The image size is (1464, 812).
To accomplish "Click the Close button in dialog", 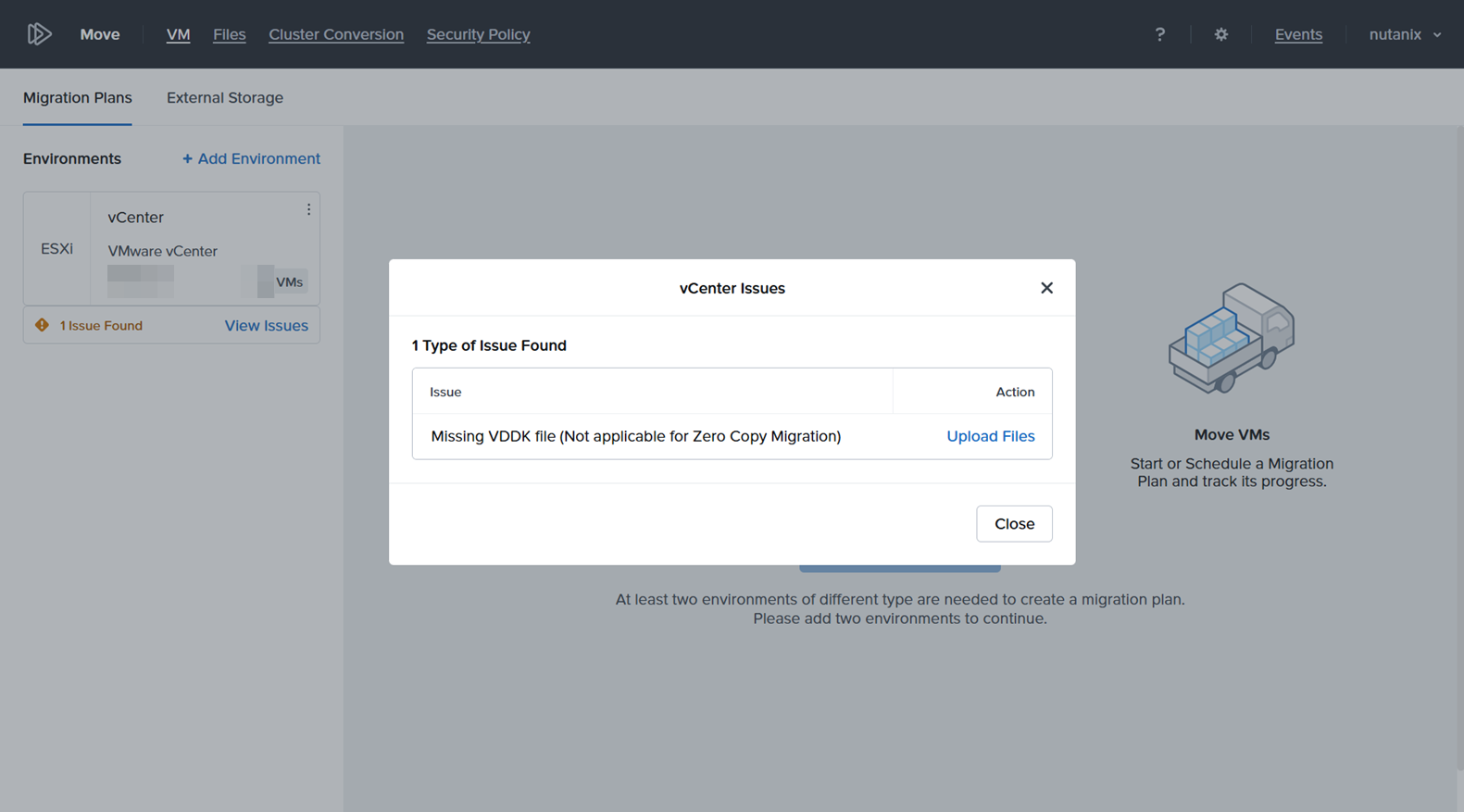I will (1014, 524).
